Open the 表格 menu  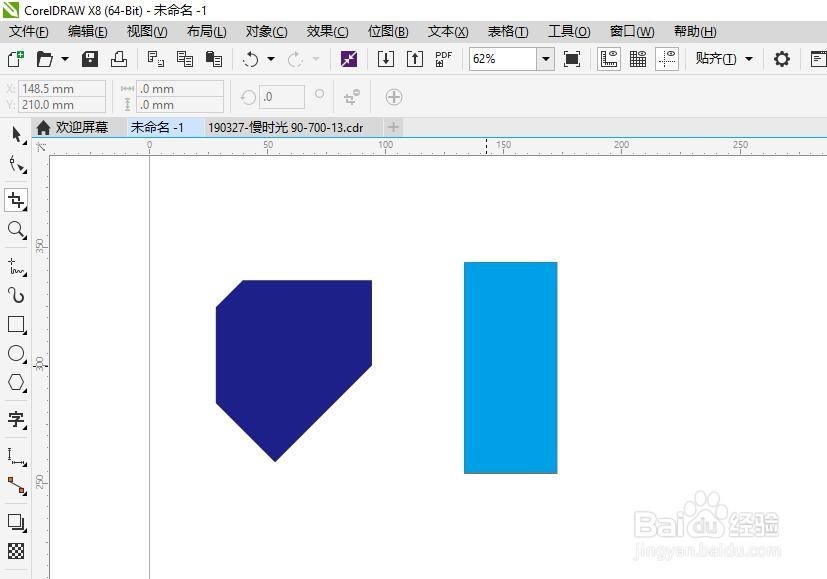tap(508, 32)
